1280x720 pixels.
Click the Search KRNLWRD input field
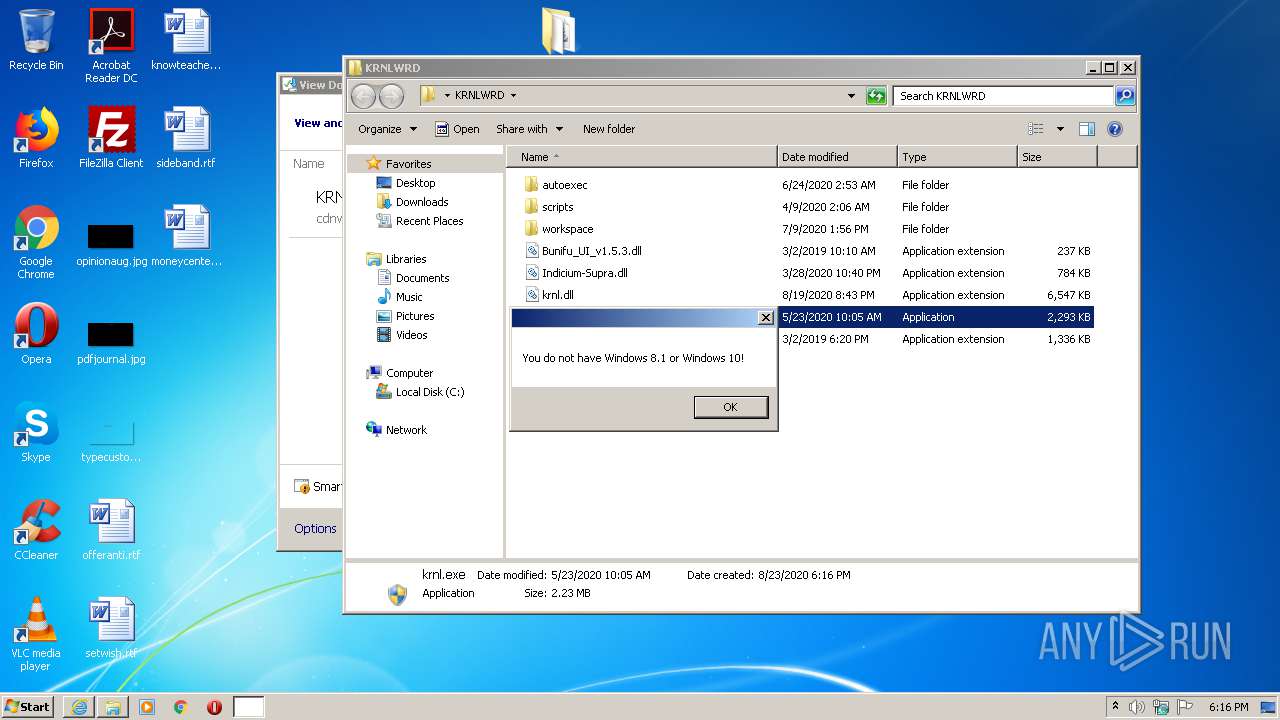tap(1003, 96)
